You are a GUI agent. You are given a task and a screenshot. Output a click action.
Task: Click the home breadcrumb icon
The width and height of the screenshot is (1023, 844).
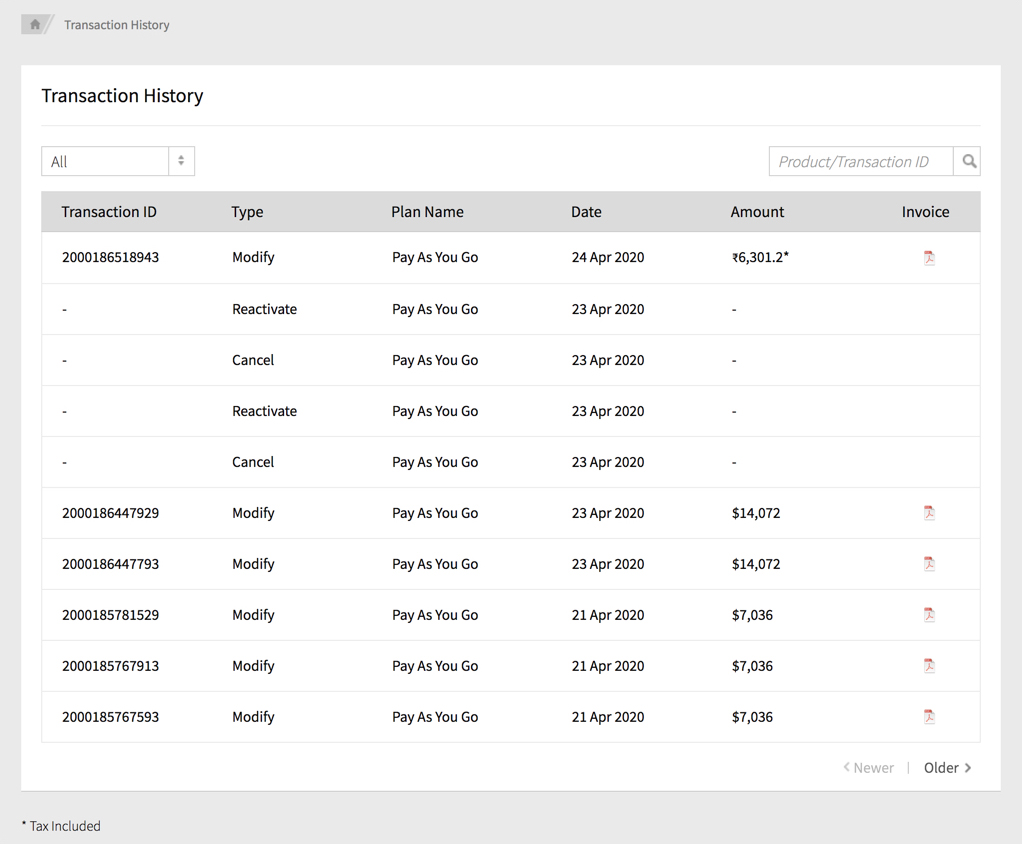(36, 24)
